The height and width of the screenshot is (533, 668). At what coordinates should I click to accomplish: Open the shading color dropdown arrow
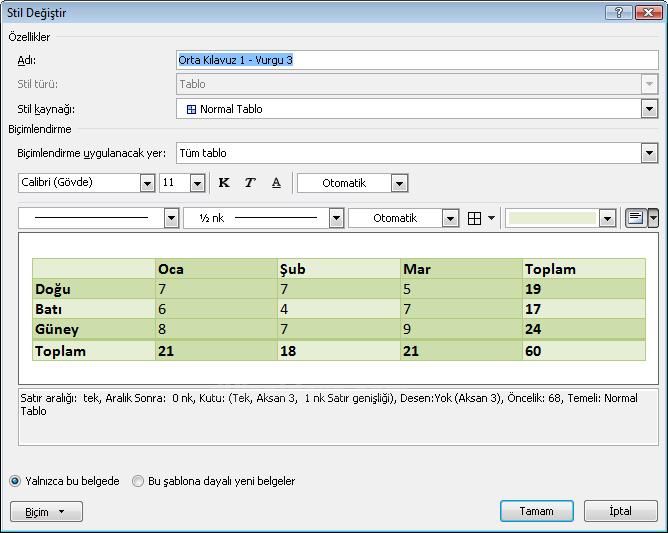607,218
